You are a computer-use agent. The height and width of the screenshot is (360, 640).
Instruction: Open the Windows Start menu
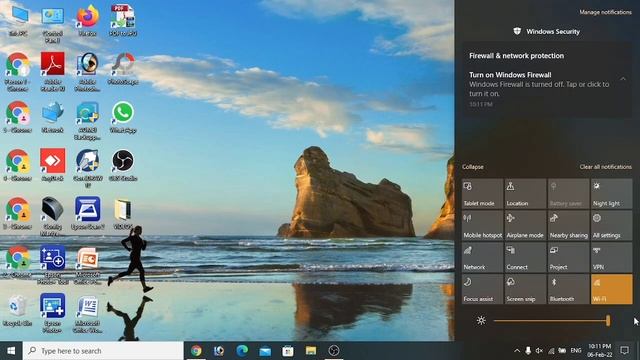[11, 351]
